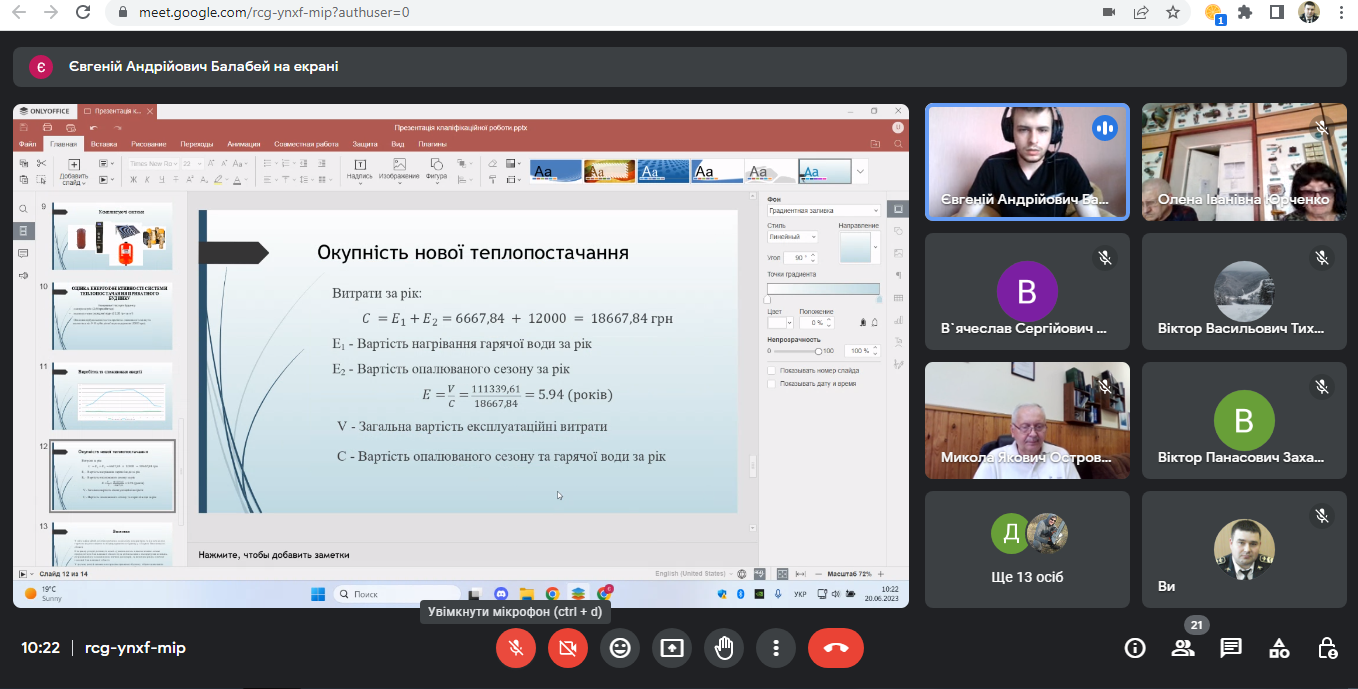Click Микола Якович video tile
This screenshot has width=1358, height=689.
(1027, 420)
